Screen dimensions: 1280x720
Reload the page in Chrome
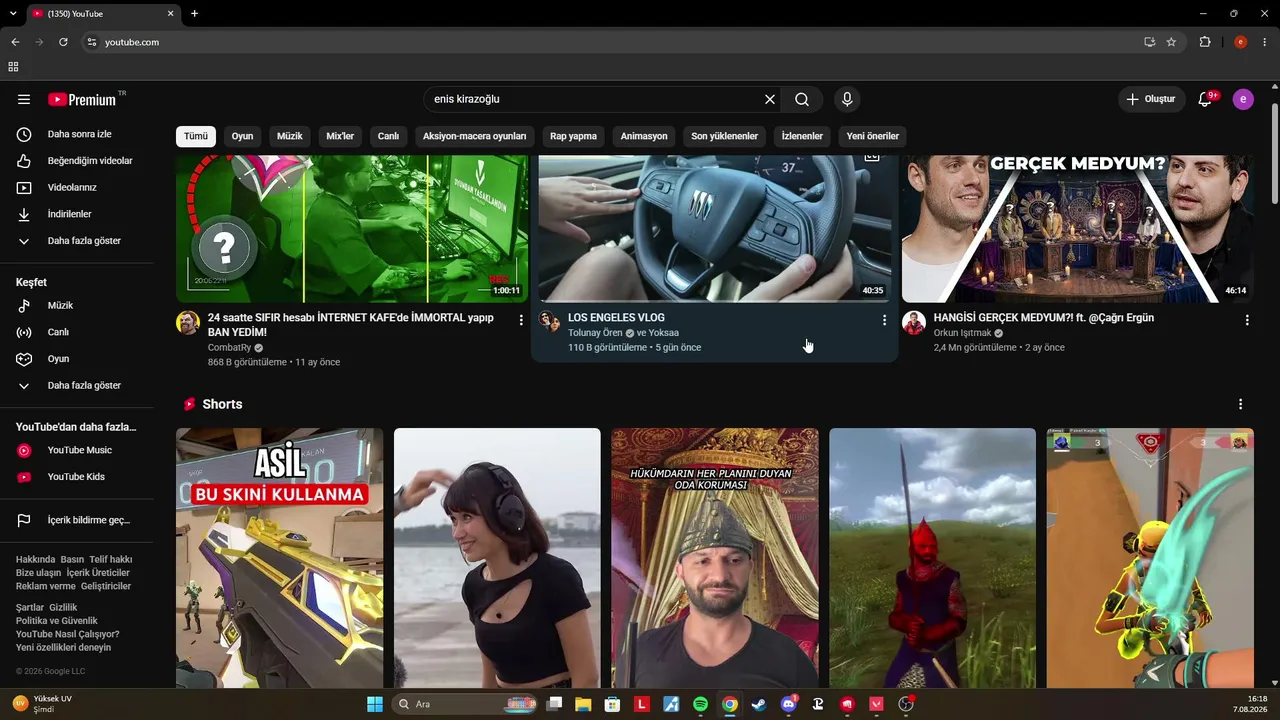tap(63, 42)
